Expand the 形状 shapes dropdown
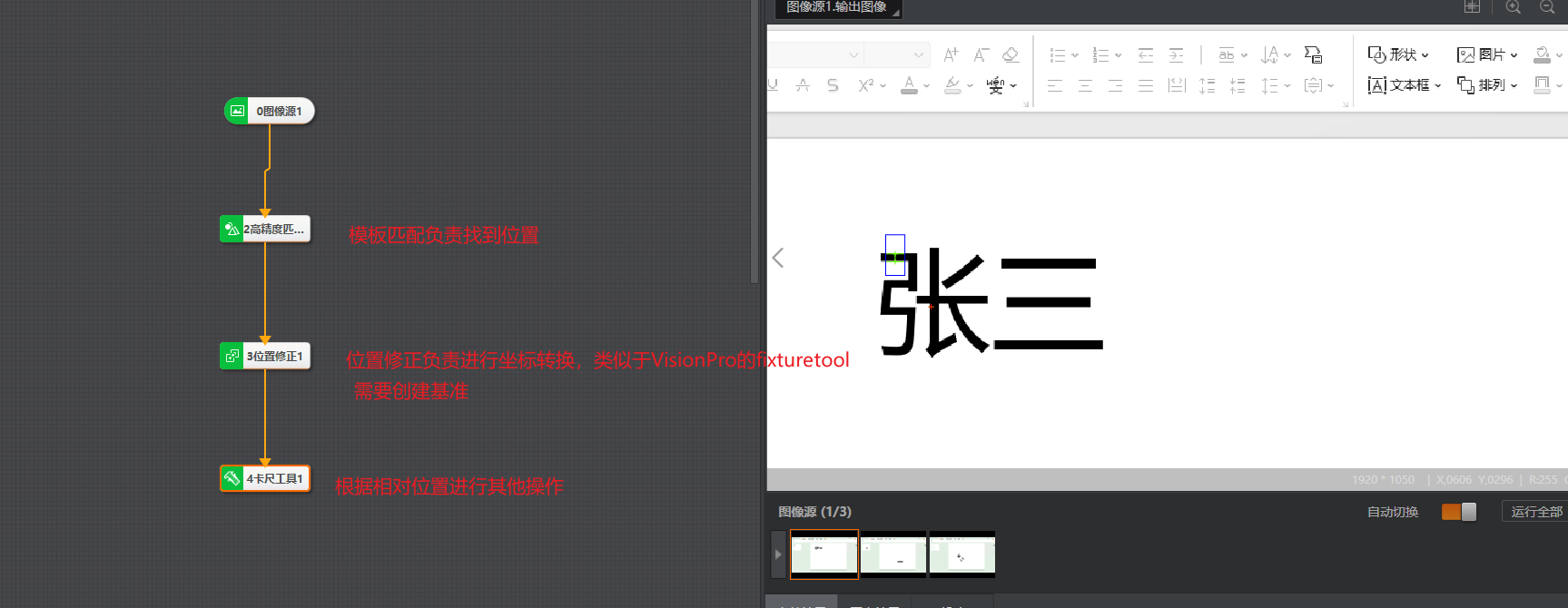 pyautogui.click(x=1398, y=55)
